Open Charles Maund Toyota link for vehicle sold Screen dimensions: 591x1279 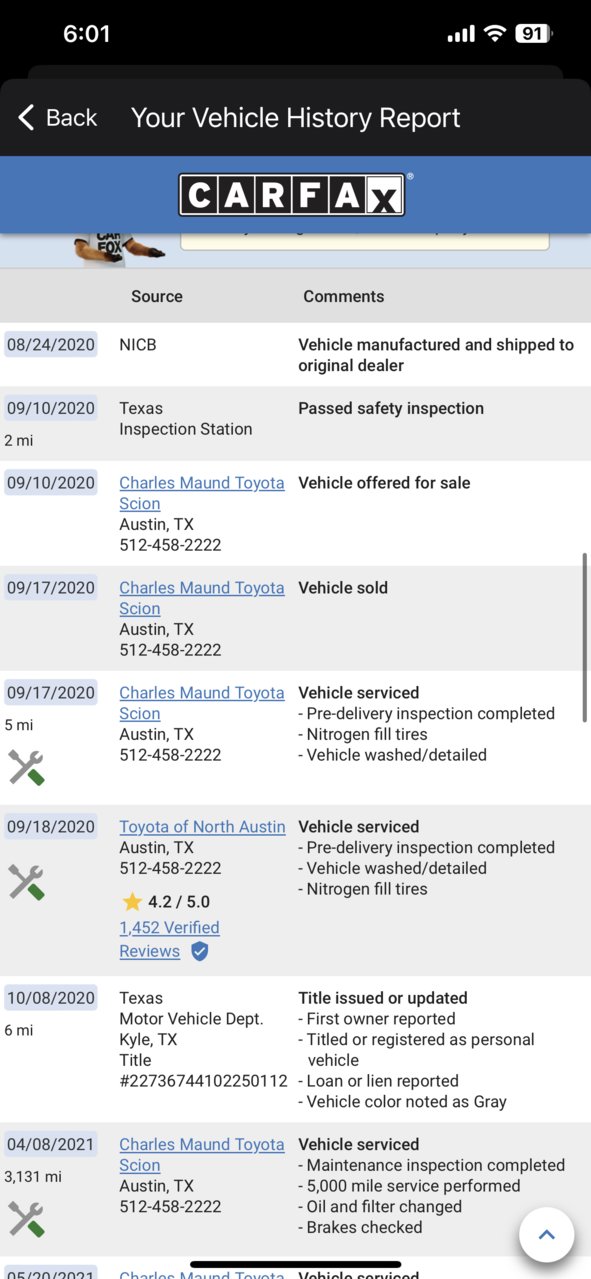click(202, 598)
